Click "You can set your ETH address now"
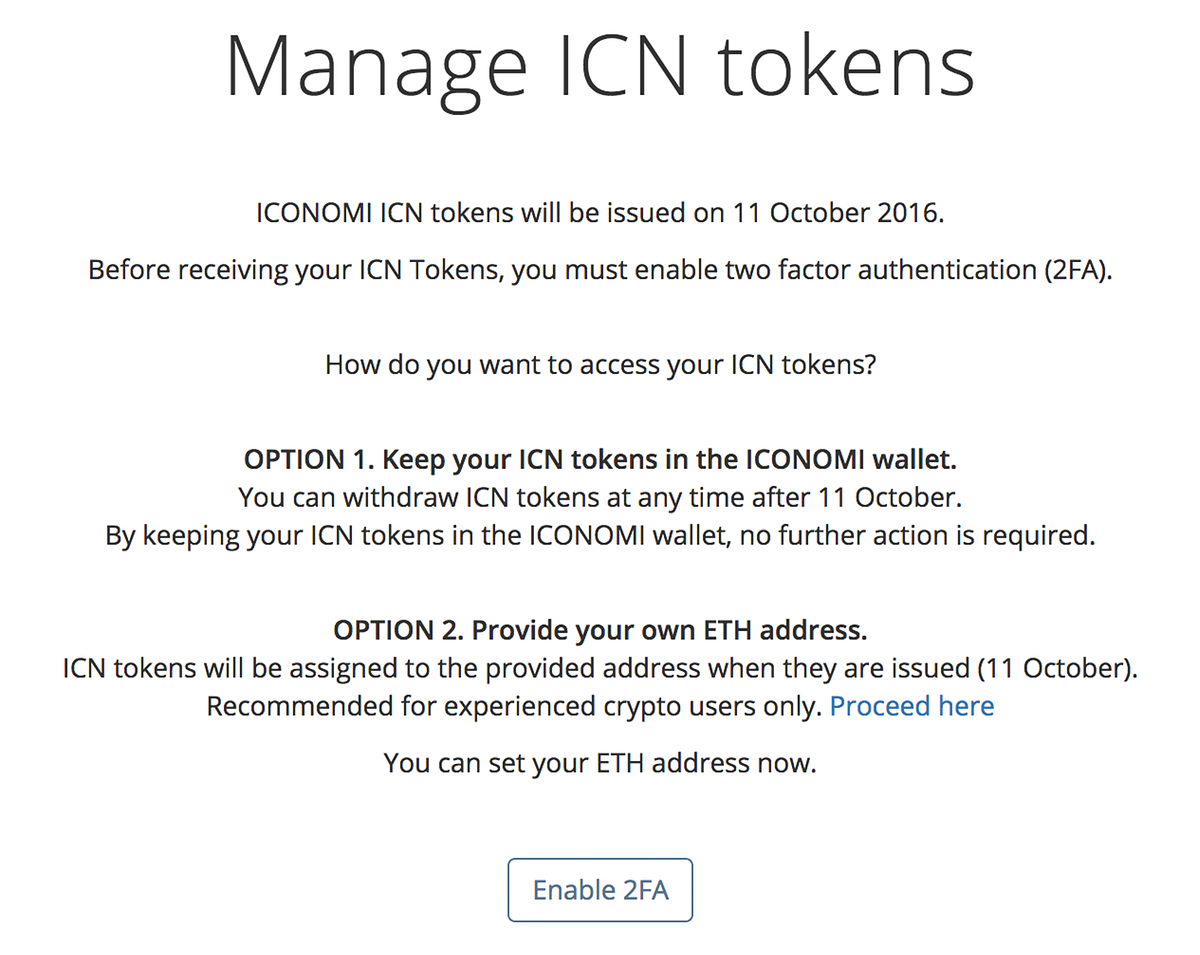1200x955 pixels. pos(600,763)
